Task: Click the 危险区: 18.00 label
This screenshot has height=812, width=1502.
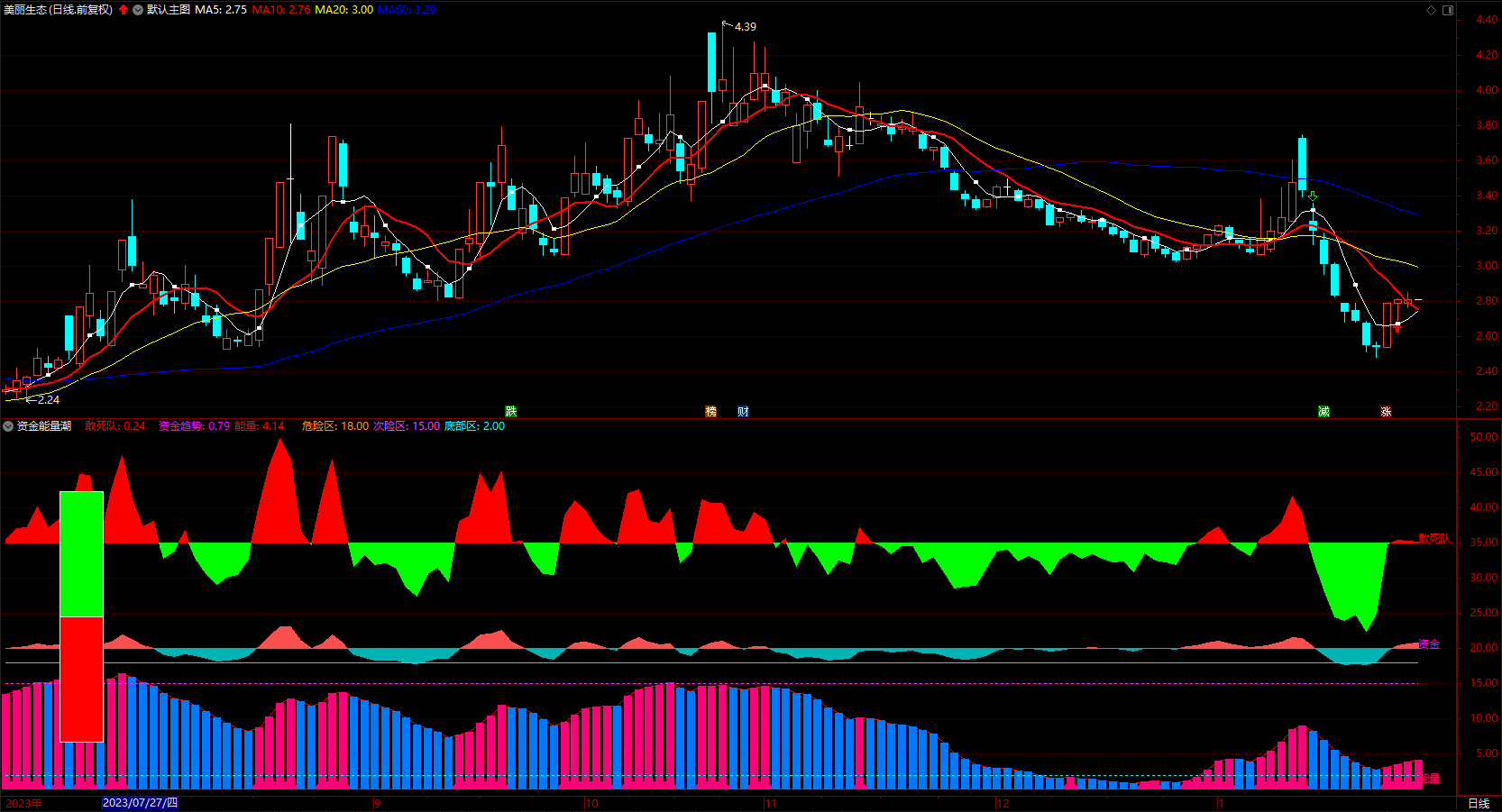Action: tap(335, 426)
